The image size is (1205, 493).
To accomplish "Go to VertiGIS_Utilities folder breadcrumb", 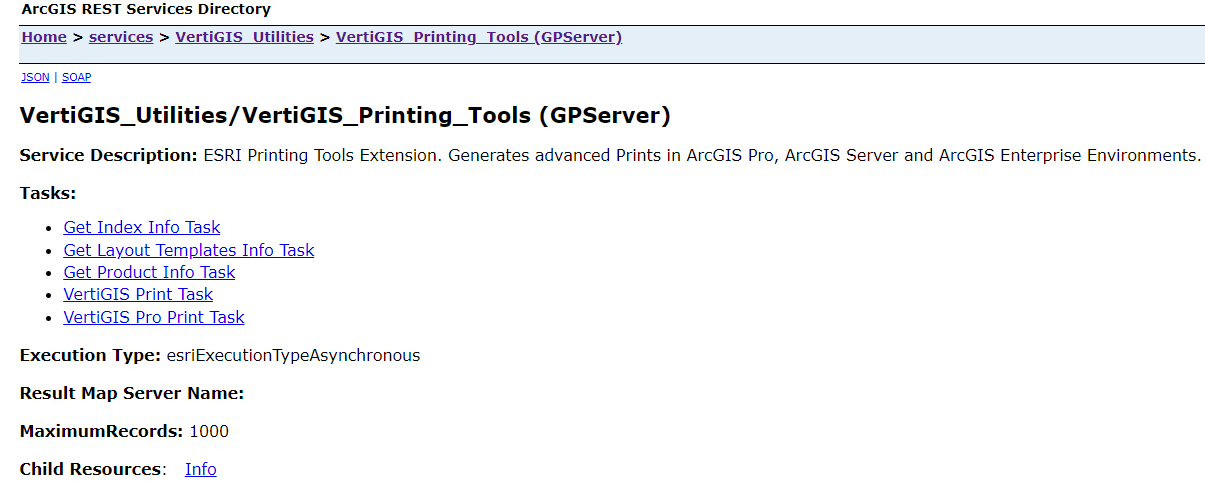I will pos(244,37).
